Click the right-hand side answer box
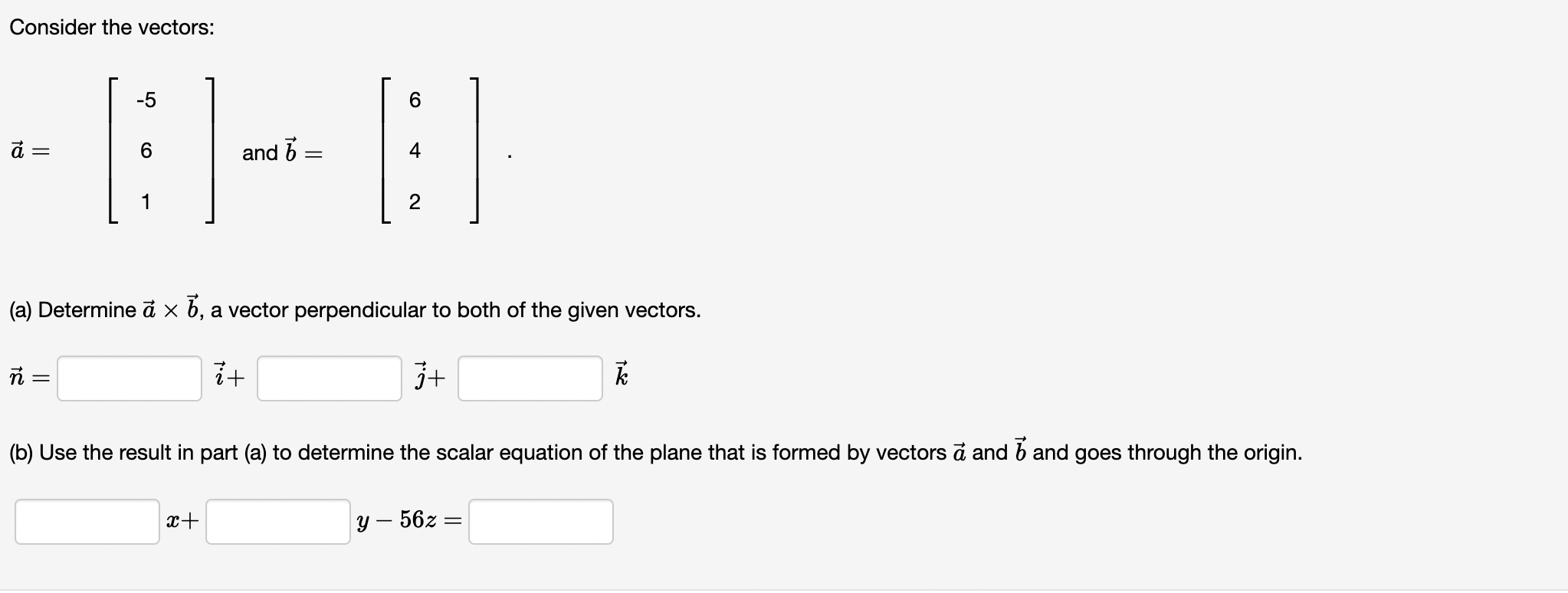 (x=540, y=521)
